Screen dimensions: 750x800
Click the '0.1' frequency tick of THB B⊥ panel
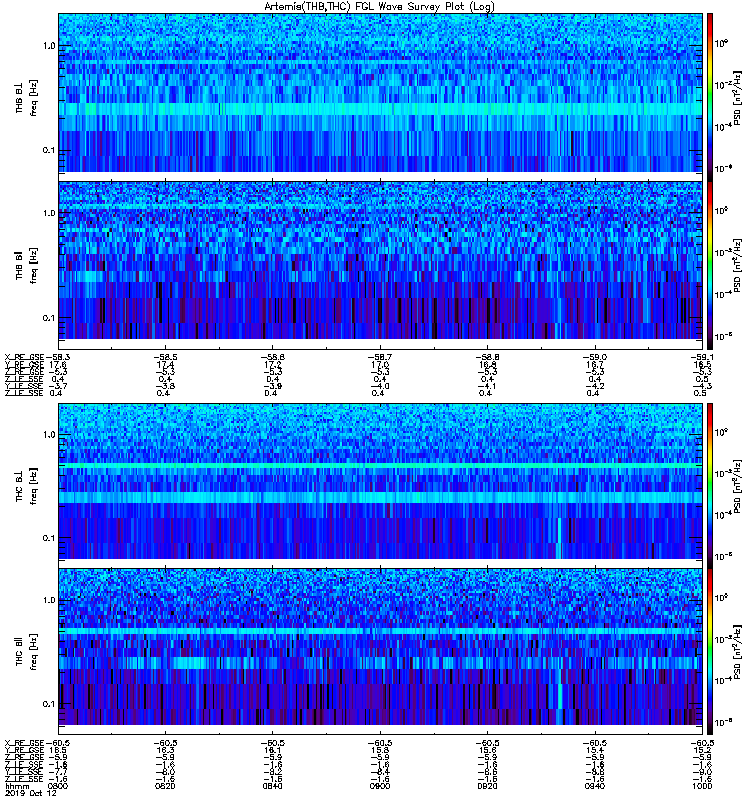pos(49,150)
